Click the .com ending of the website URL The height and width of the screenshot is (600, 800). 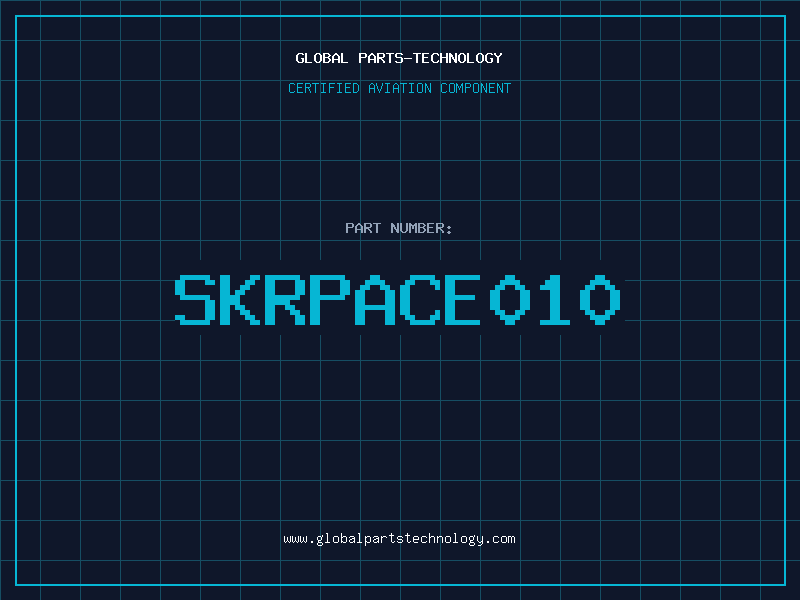[x=500, y=539]
